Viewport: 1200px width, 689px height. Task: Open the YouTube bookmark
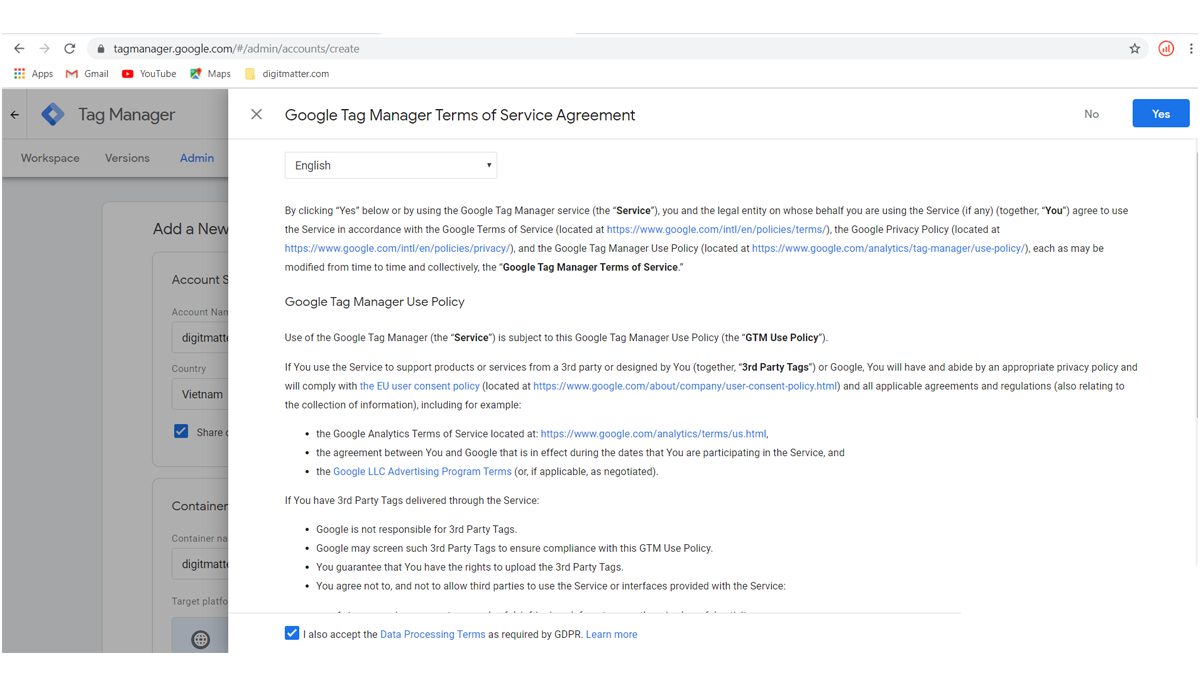click(x=149, y=73)
